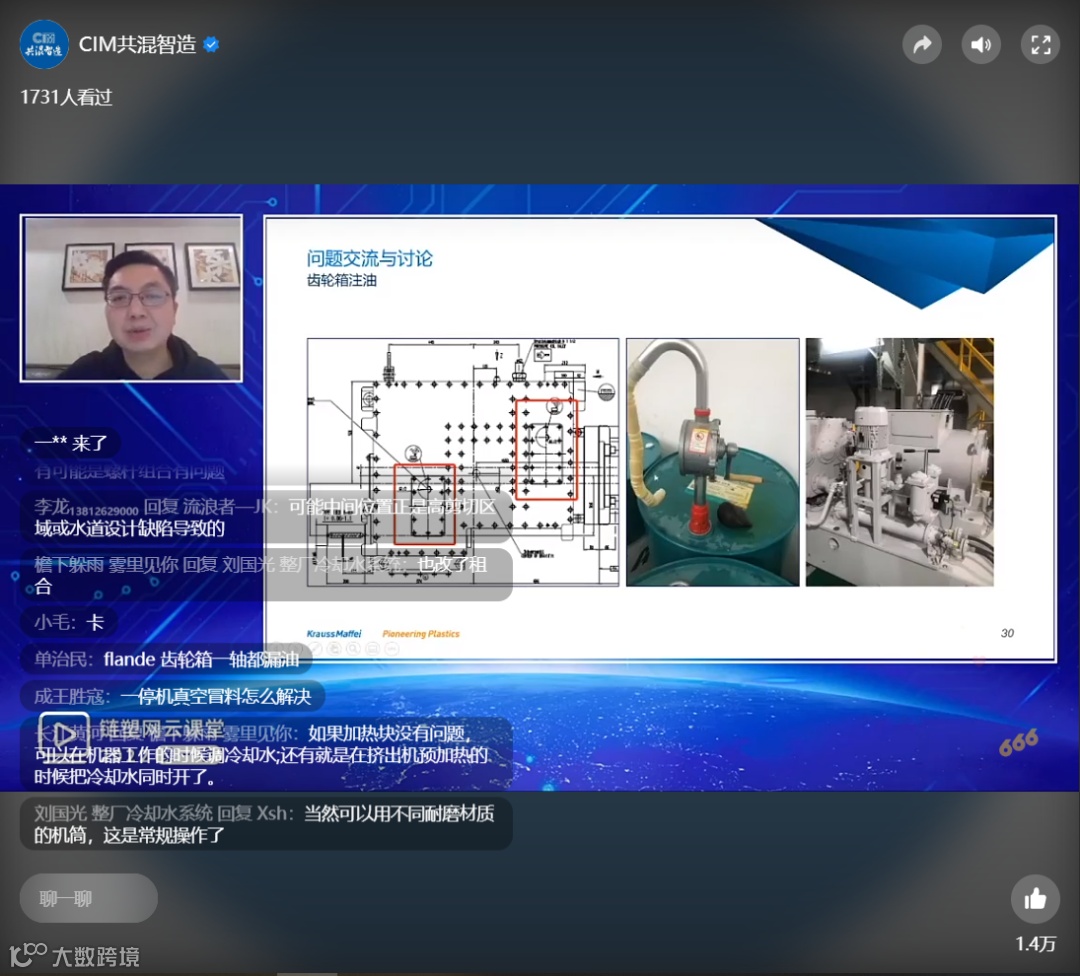Open the CIM共混智造 channel avatar
Image resolution: width=1080 pixels, height=976 pixels.
pos(44,45)
